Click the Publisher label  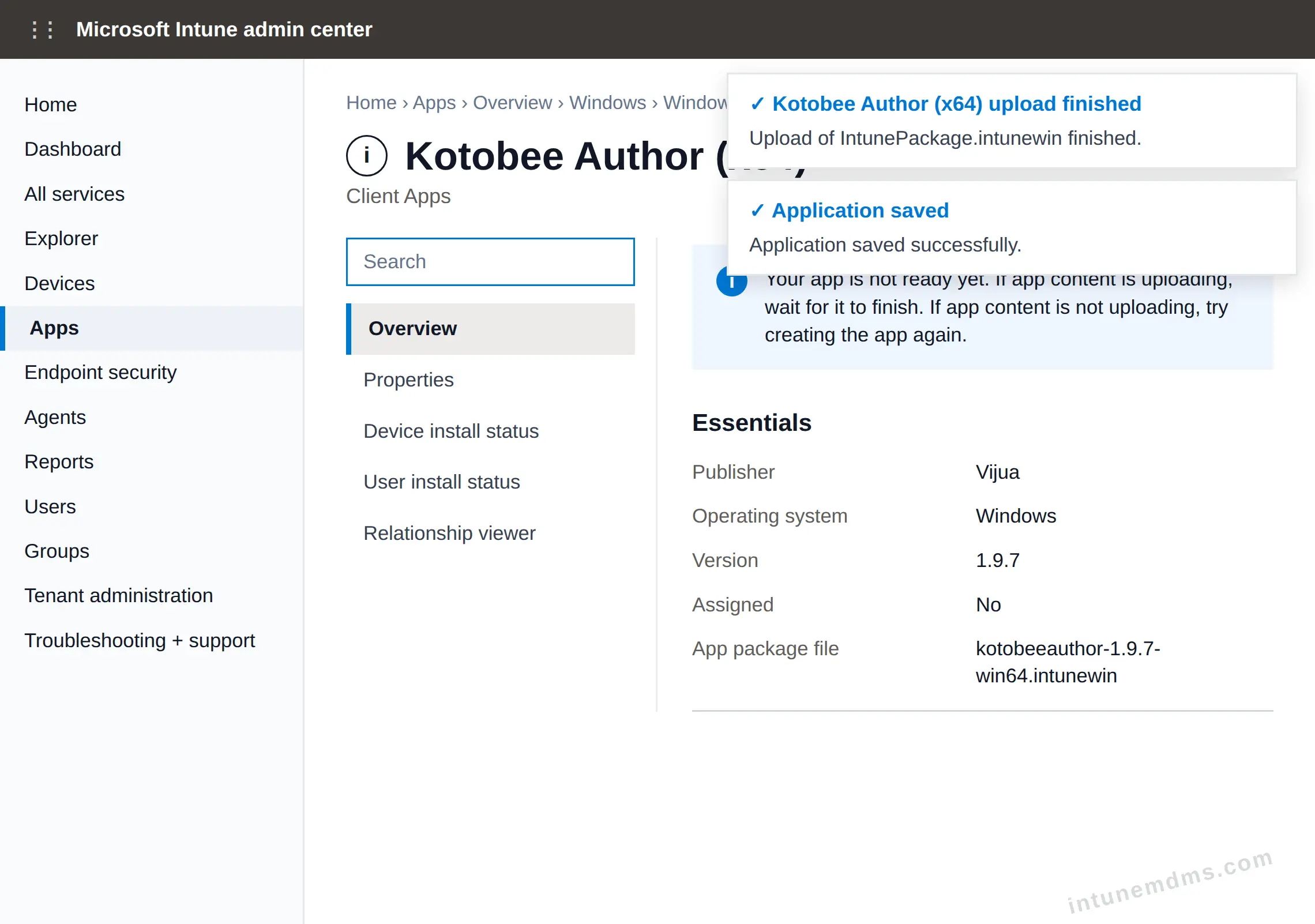point(733,472)
